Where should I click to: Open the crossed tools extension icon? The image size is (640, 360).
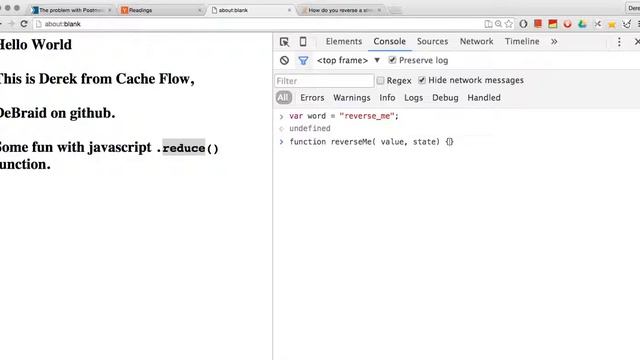(x=598, y=24)
